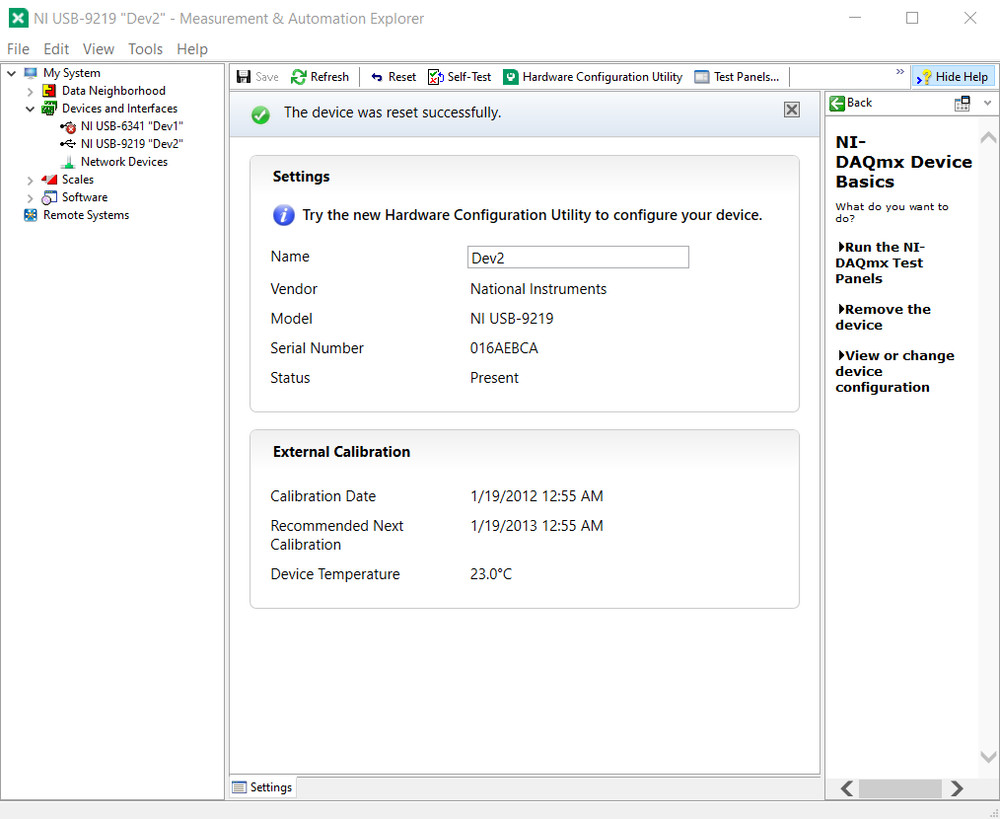The height and width of the screenshot is (819, 1000).
Task: Open the File menu
Action: pos(18,49)
